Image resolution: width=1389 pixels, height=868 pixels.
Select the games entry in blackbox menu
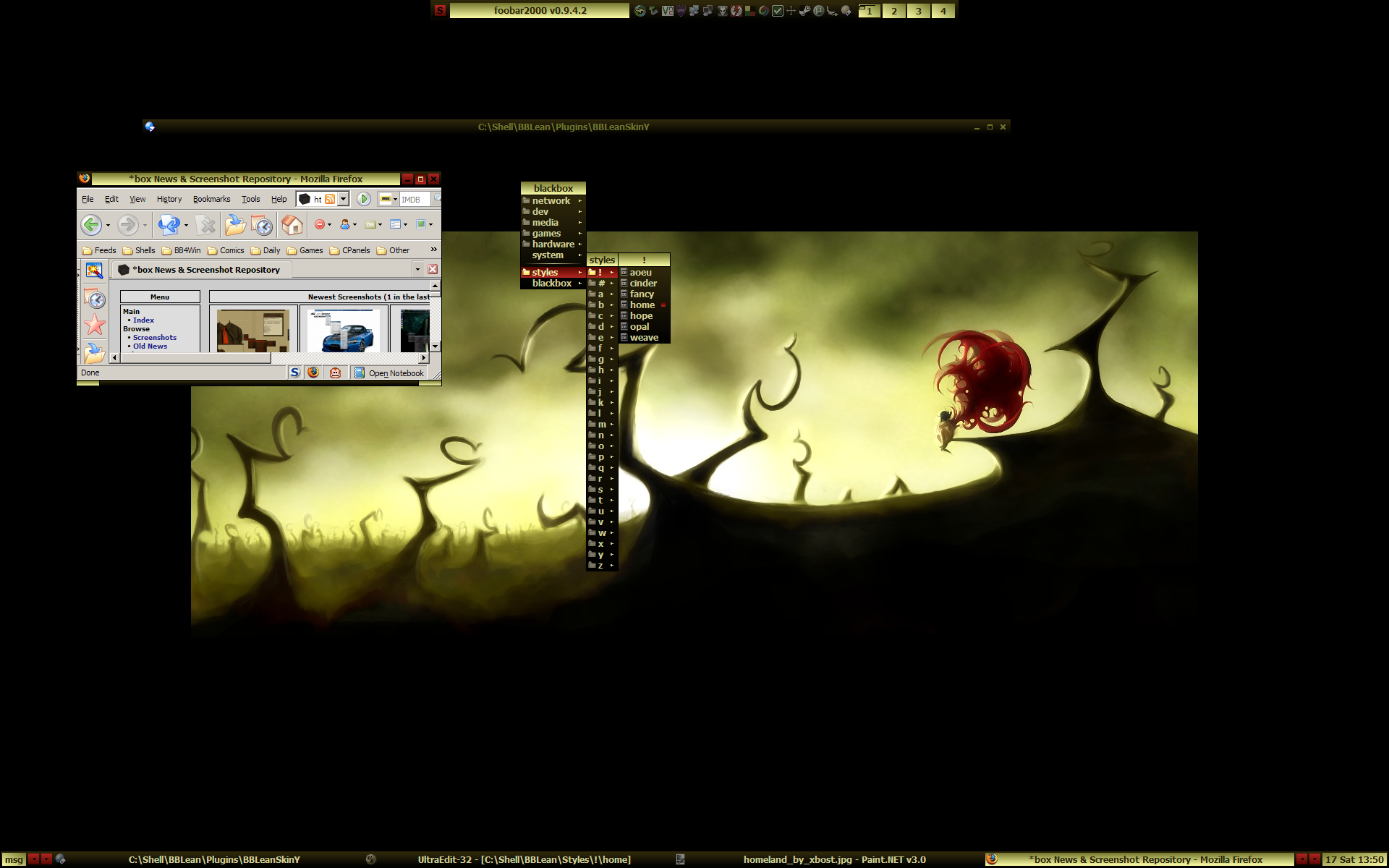pyautogui.click(x=553, y=234)
